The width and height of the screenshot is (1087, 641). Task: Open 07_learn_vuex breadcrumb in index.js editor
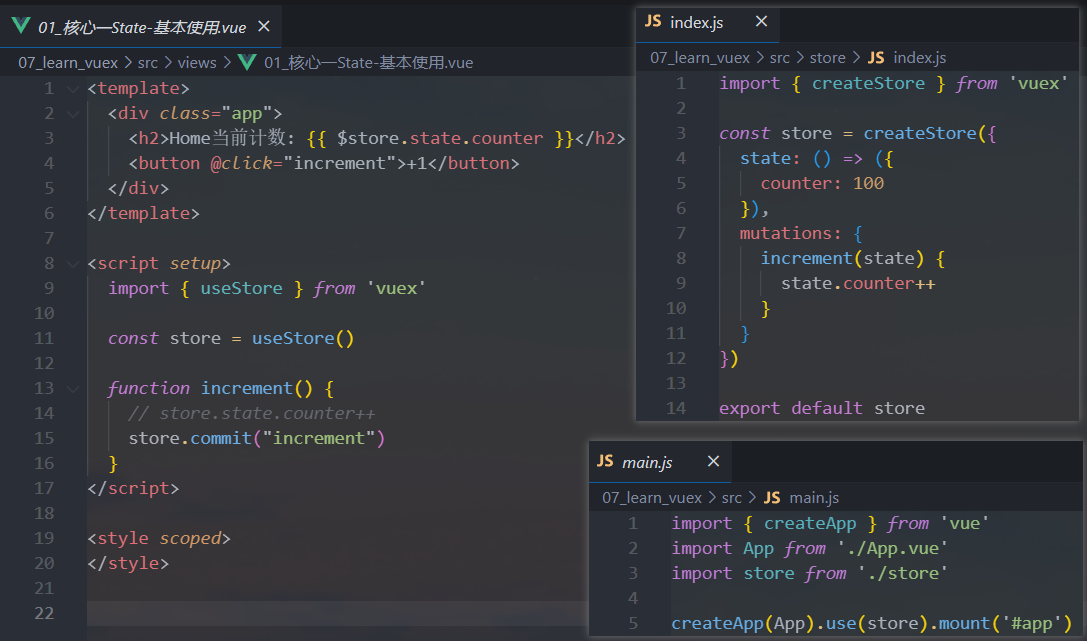coord(700,58)
